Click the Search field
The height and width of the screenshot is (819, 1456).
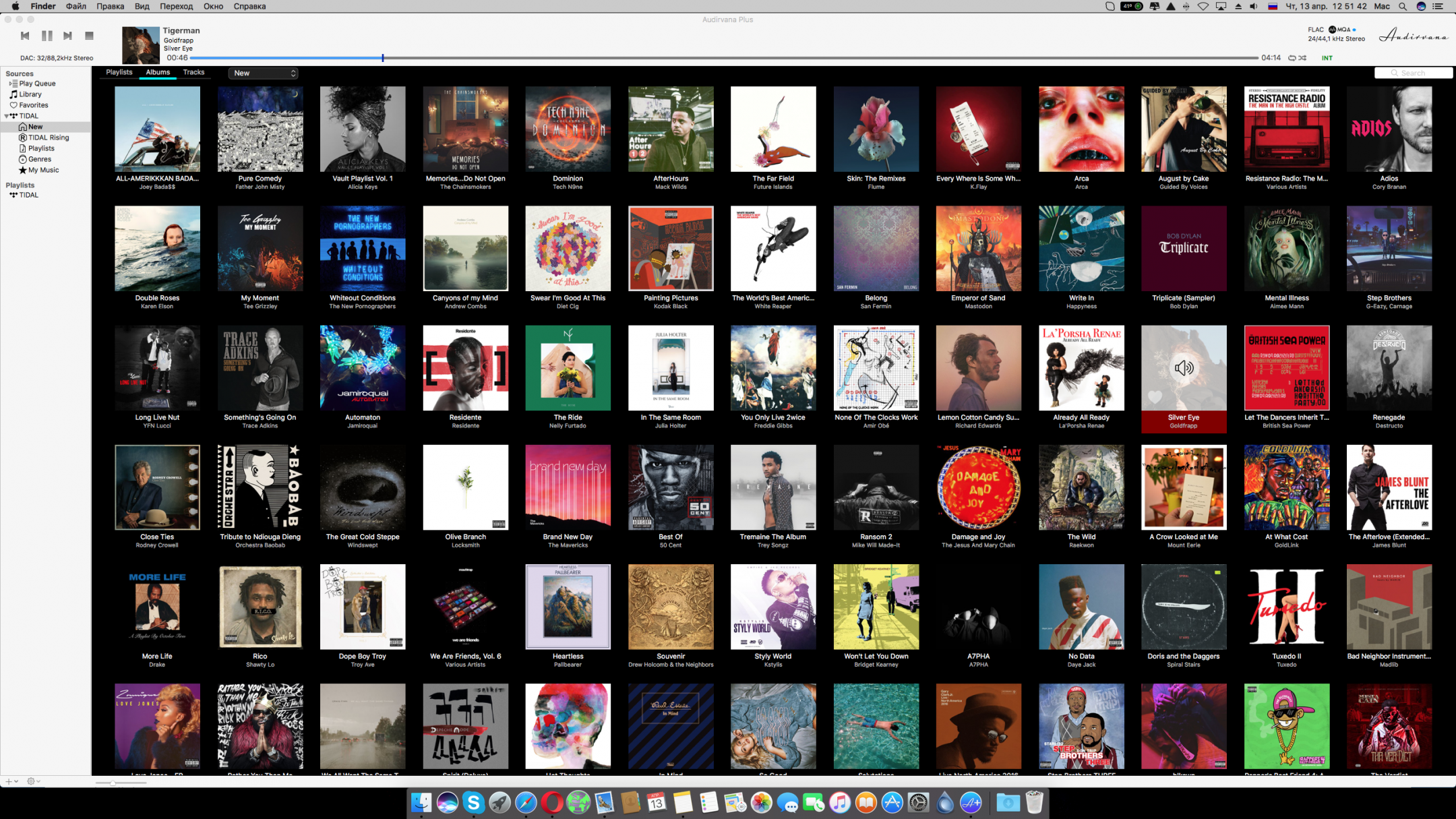(1413, 73)
